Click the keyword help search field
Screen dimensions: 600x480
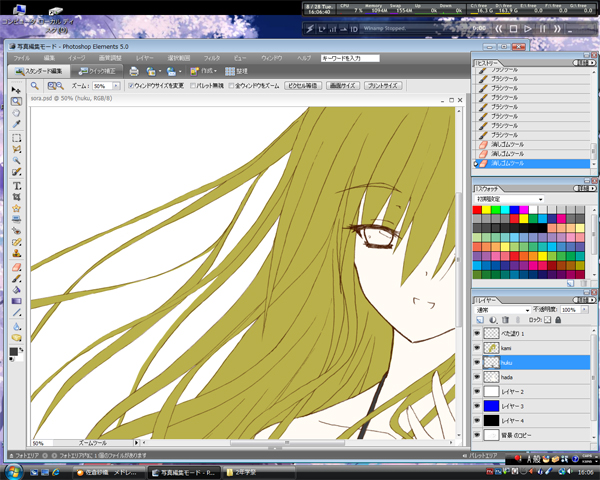(350, 58)
